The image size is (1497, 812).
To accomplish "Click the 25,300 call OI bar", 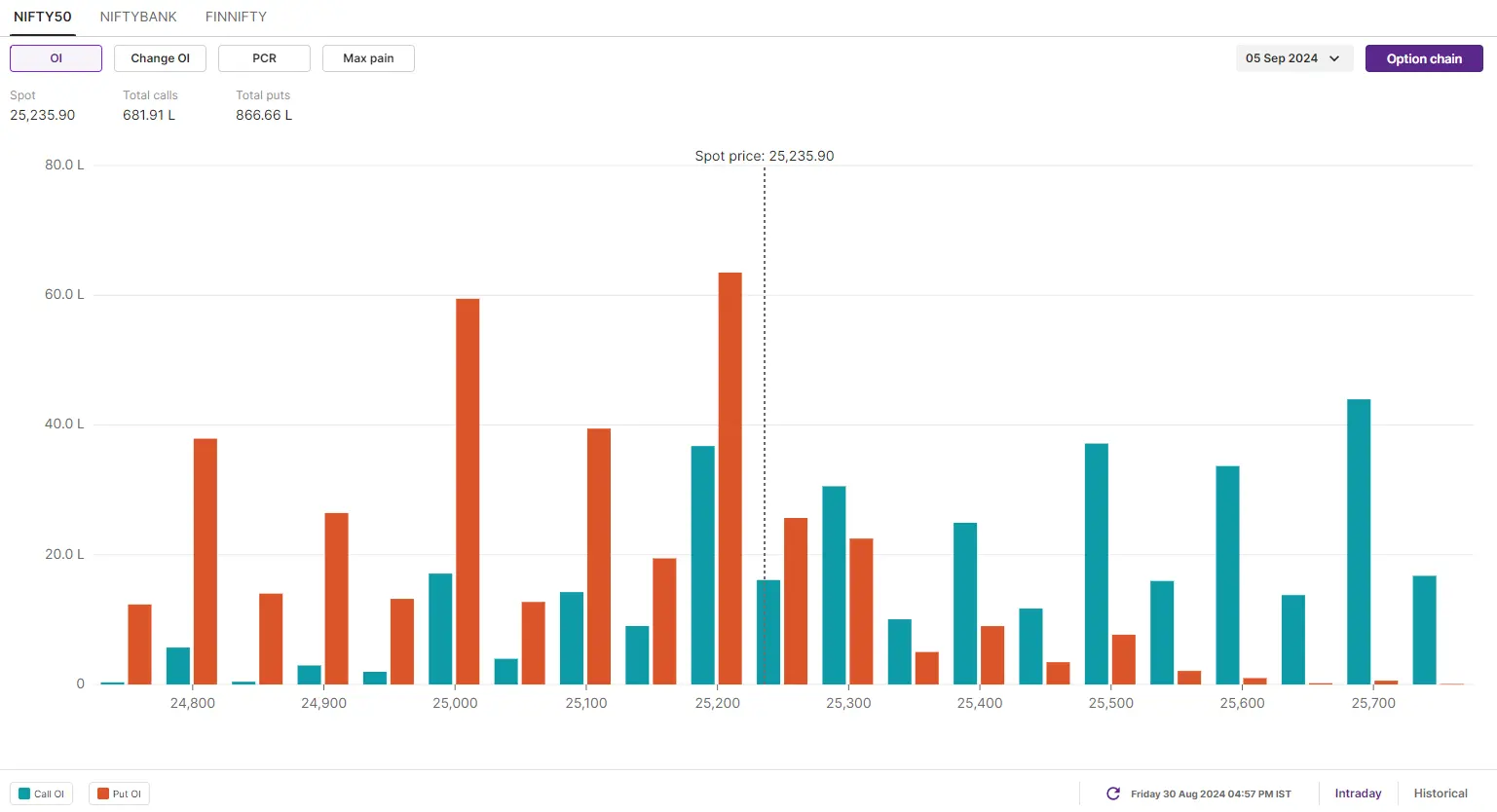I will 834,585.
